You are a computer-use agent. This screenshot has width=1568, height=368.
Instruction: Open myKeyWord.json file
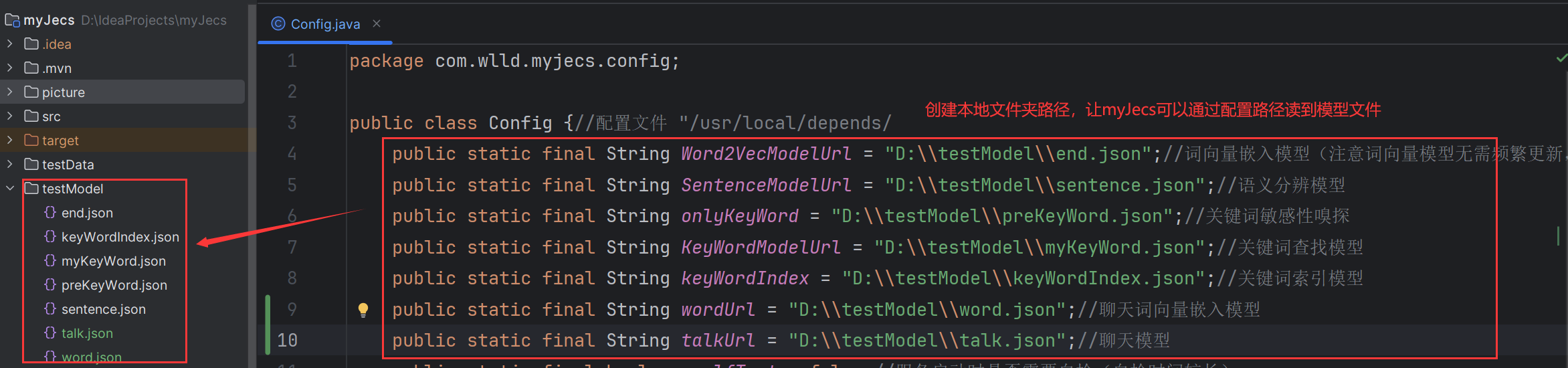tap(113, 261)
